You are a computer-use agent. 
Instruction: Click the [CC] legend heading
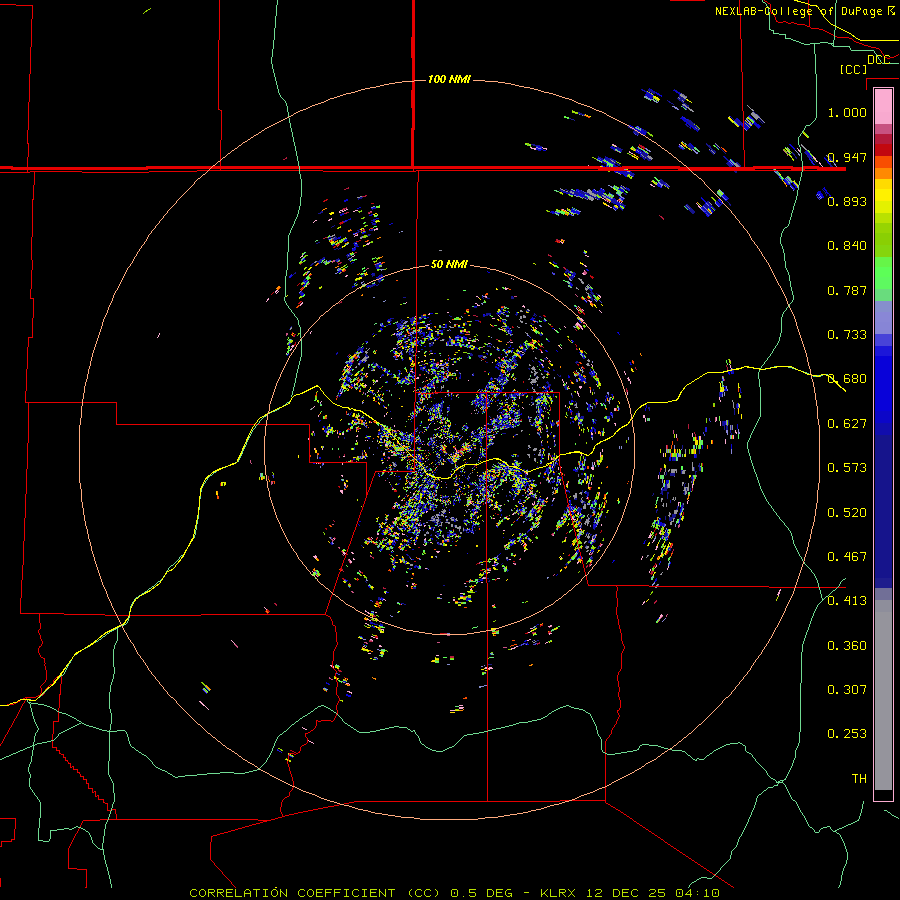click(x=853, y=69)
